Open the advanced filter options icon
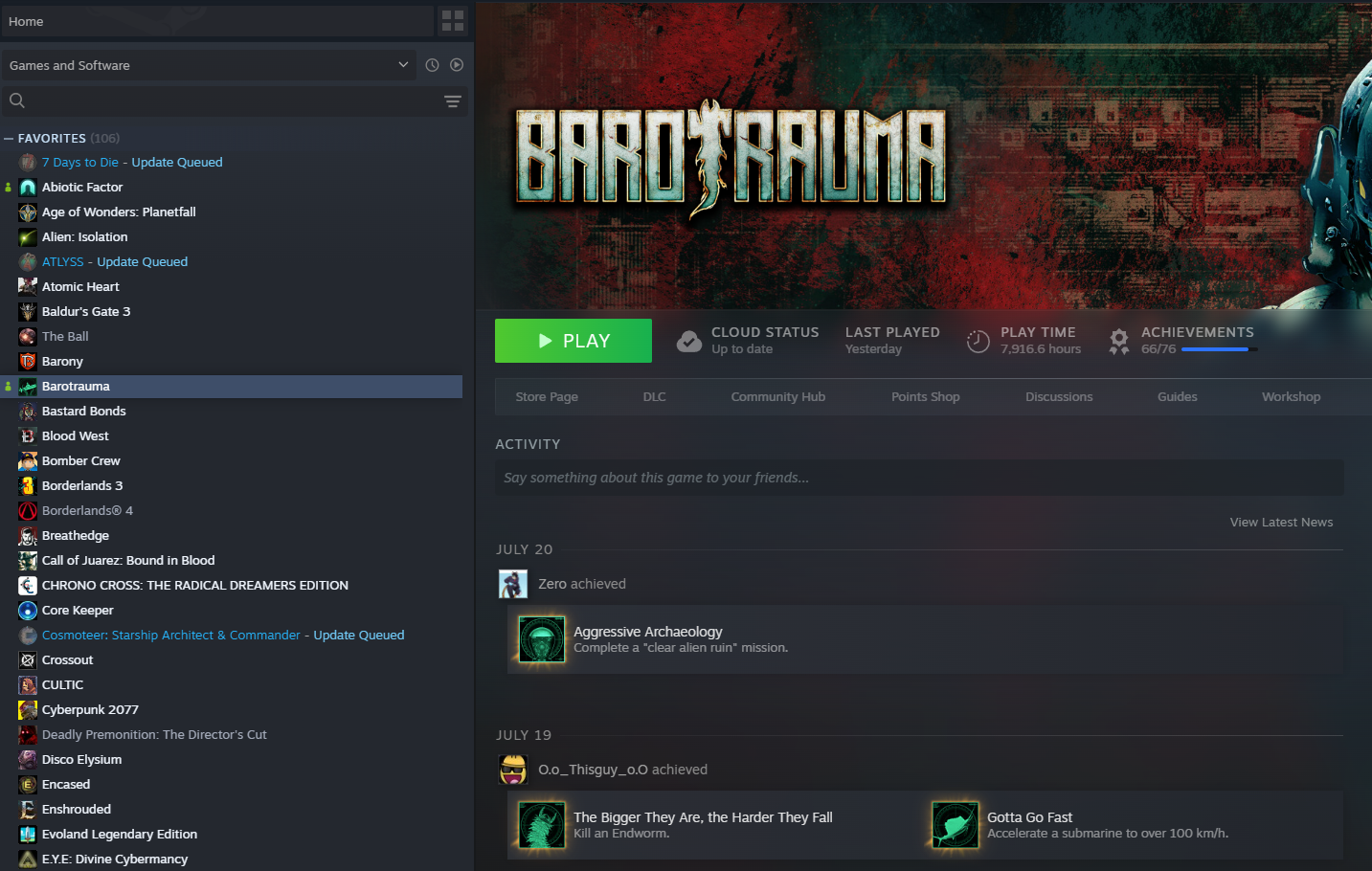 (x=453, y=100)
